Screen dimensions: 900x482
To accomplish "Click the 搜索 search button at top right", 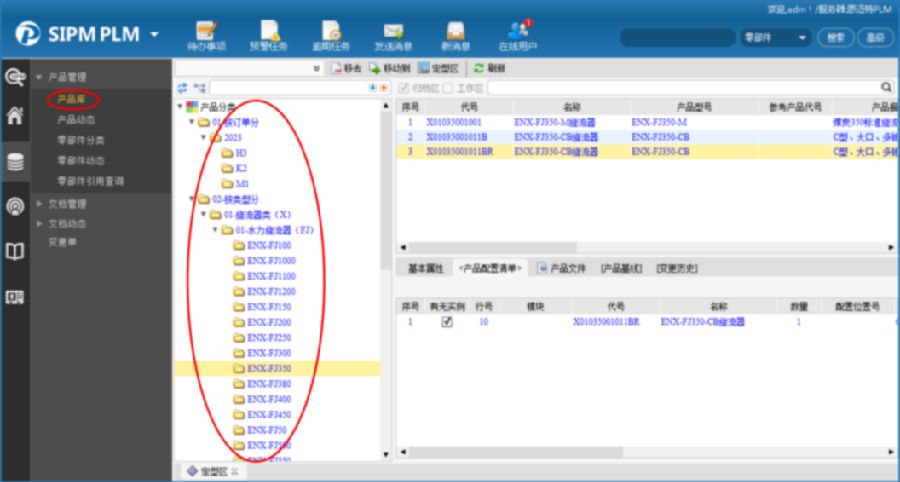I will 836,37.
